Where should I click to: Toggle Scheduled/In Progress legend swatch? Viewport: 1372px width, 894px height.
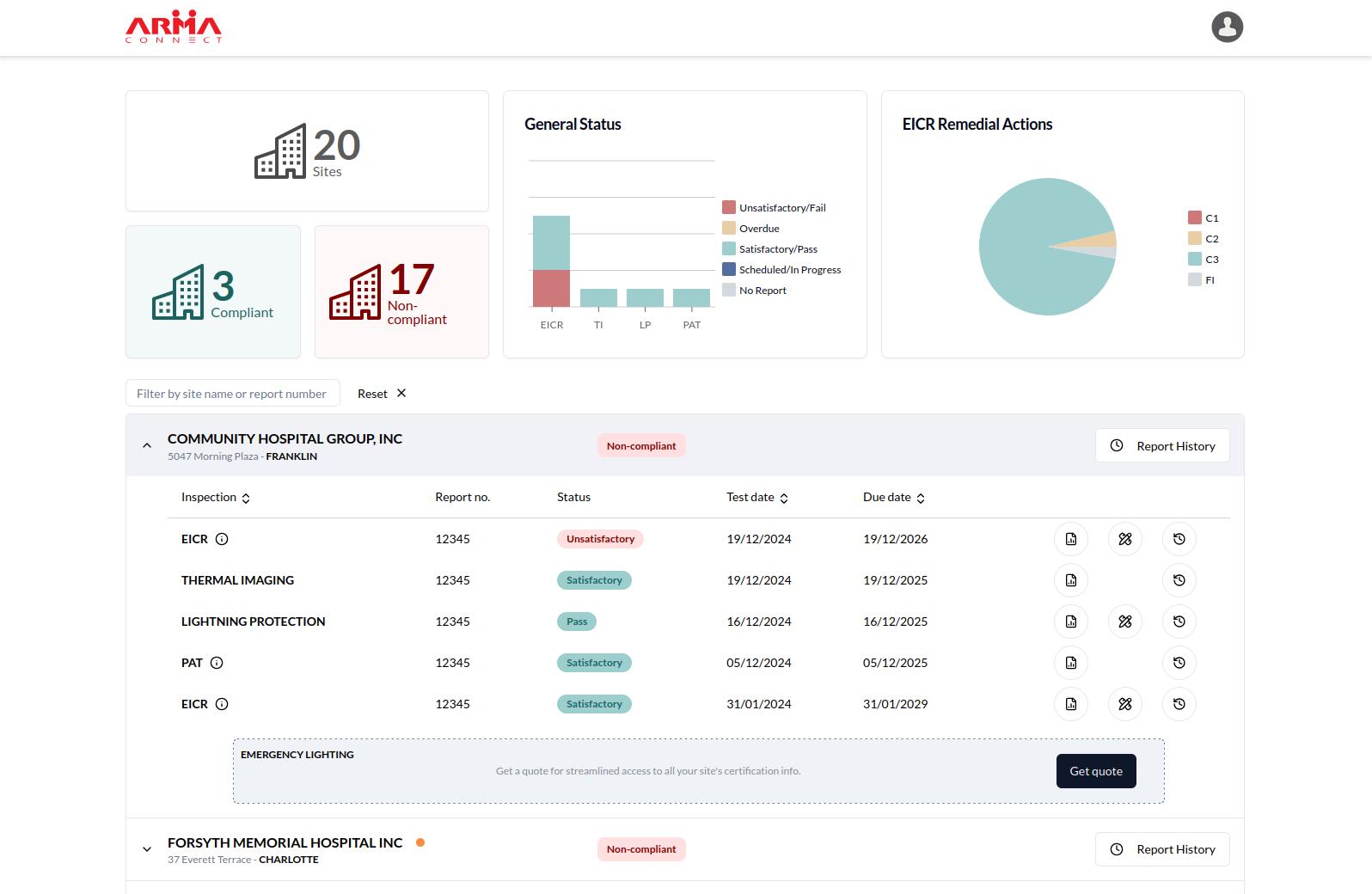(729, 269)
